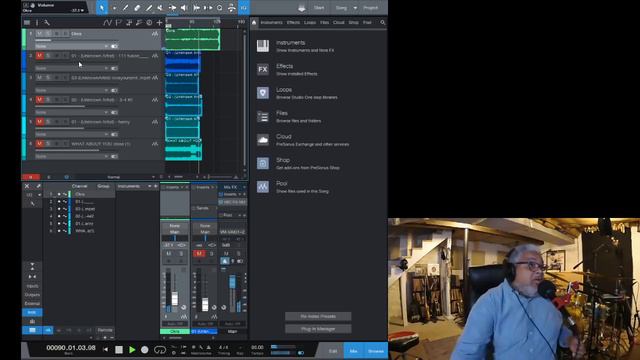Screen dimensions: 640x360
Task: Open track list wrench settings
Action: point(47,23)
